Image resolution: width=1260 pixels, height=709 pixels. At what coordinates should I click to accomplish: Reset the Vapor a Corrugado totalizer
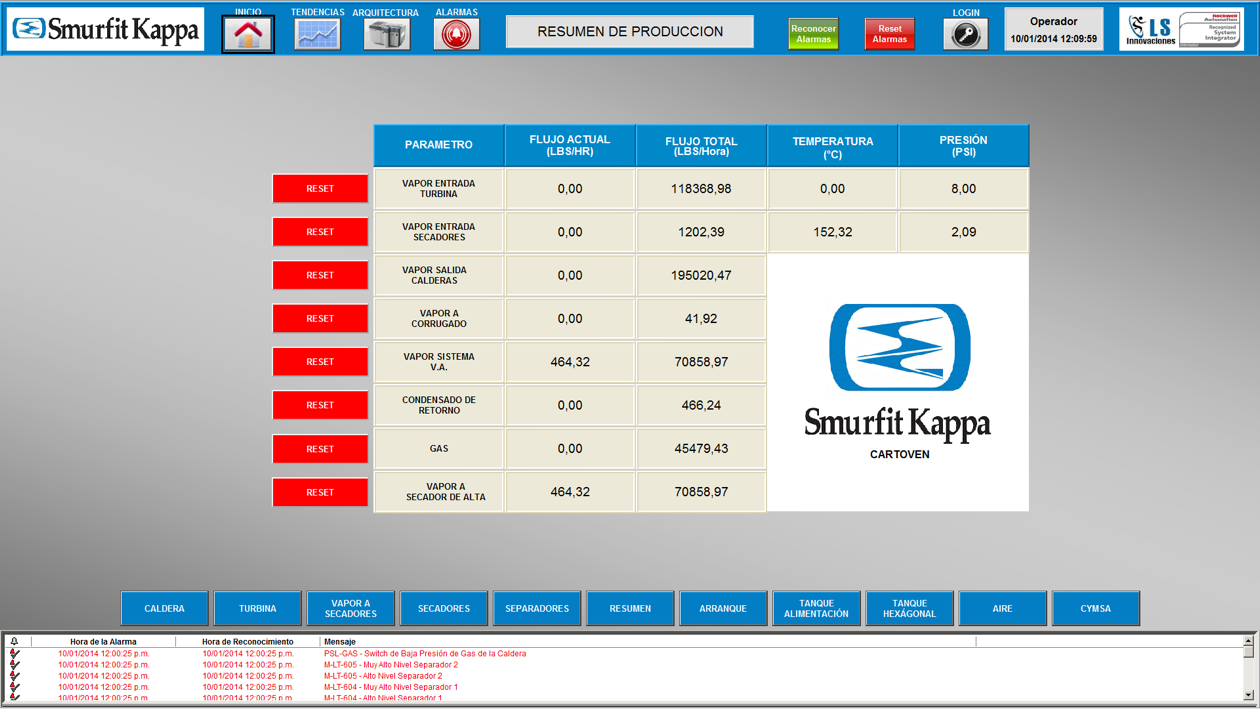click(320, 318)
